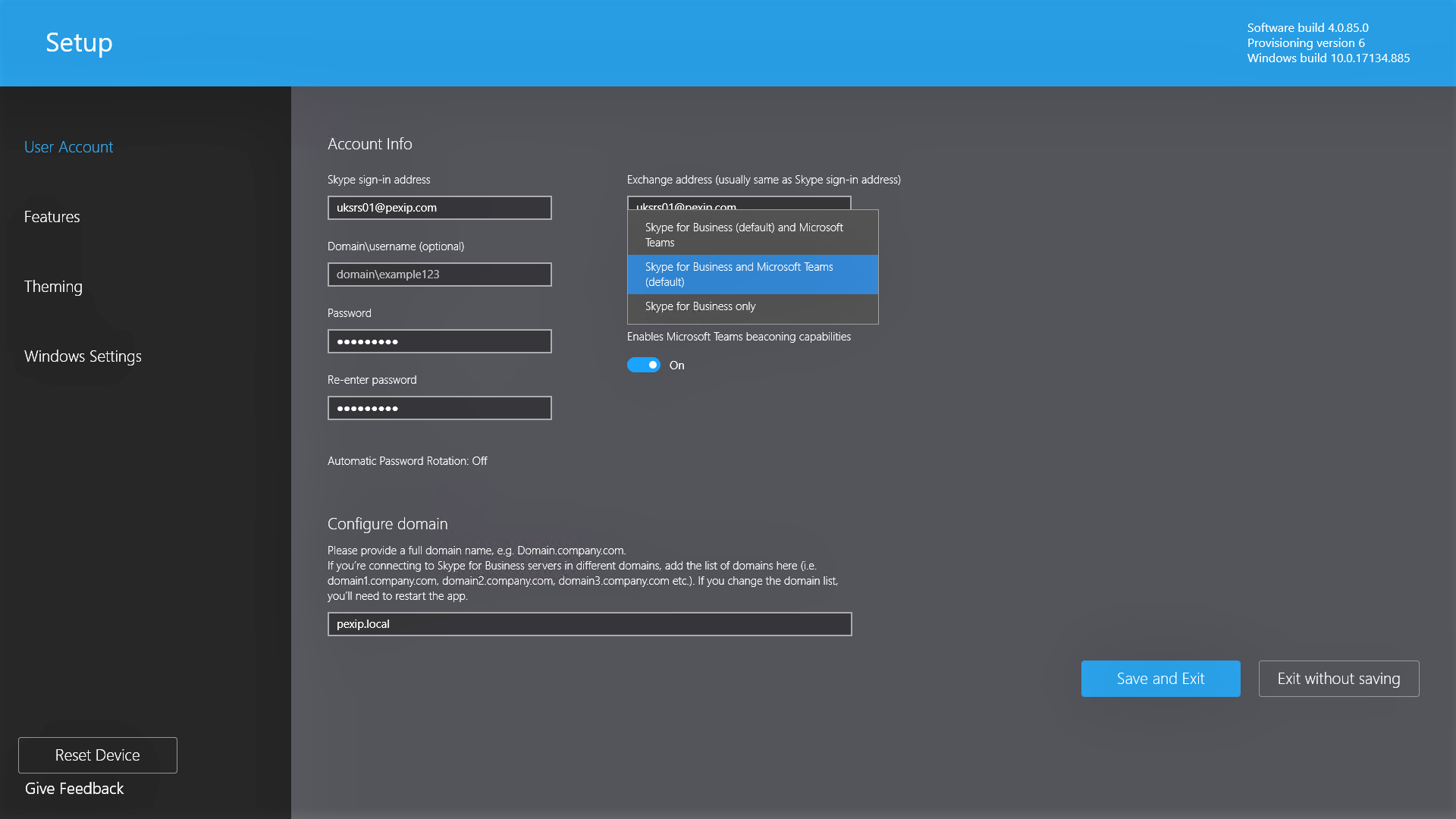Choose Skype for Business and Microsoft Teams (default)
Viewport: 1456px width, 819px height.
click(753, 275)
